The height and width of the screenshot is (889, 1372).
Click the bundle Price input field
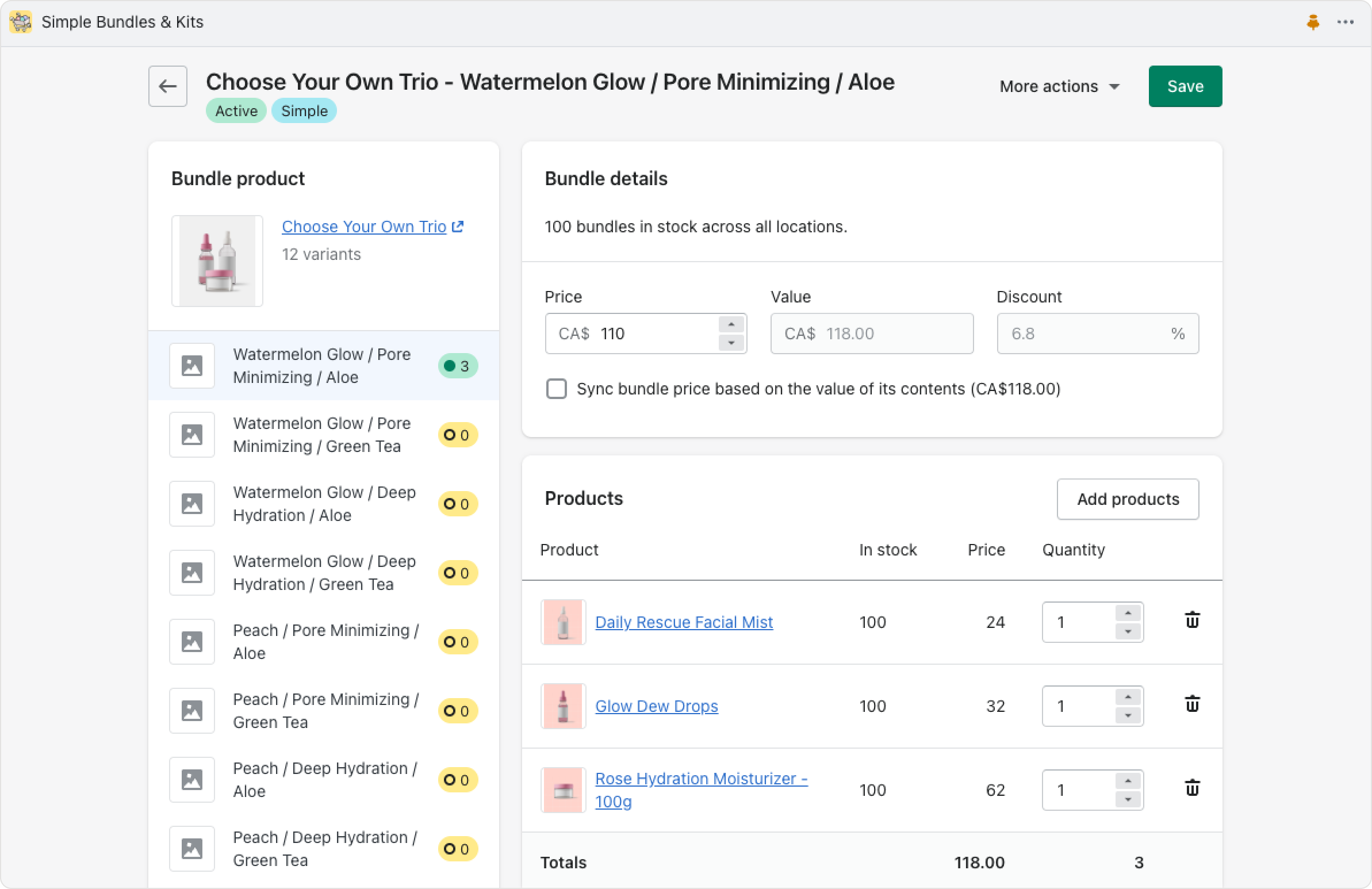646,334
